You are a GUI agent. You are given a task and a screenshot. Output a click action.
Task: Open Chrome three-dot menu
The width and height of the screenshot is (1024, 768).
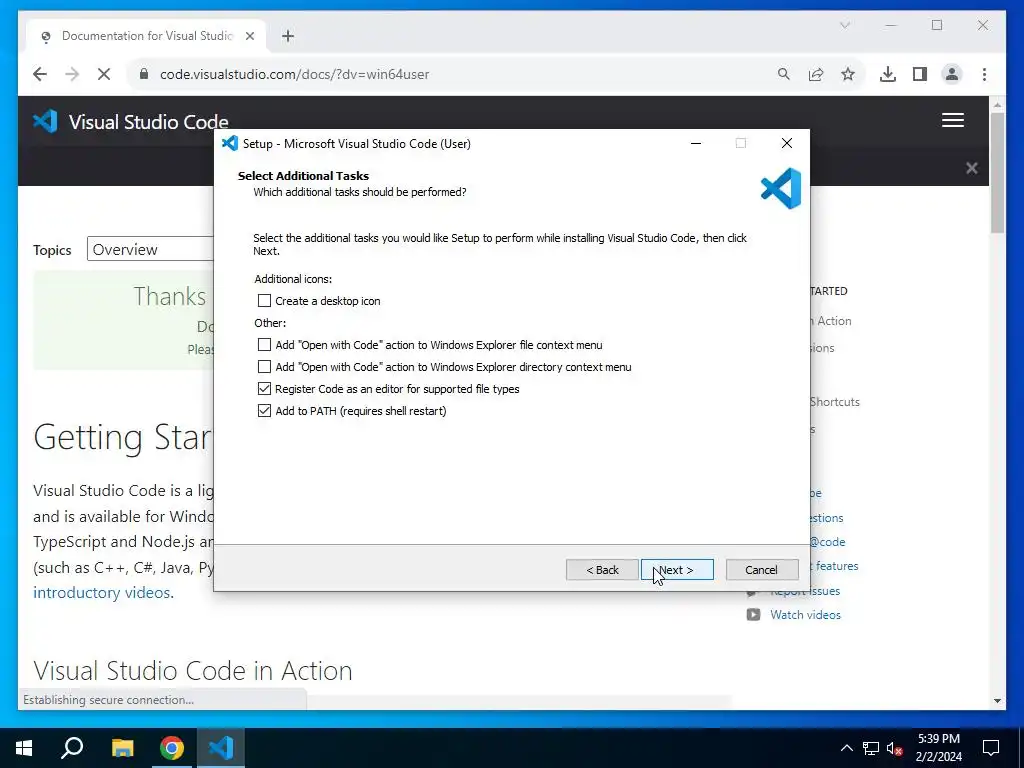click(984, 74)
